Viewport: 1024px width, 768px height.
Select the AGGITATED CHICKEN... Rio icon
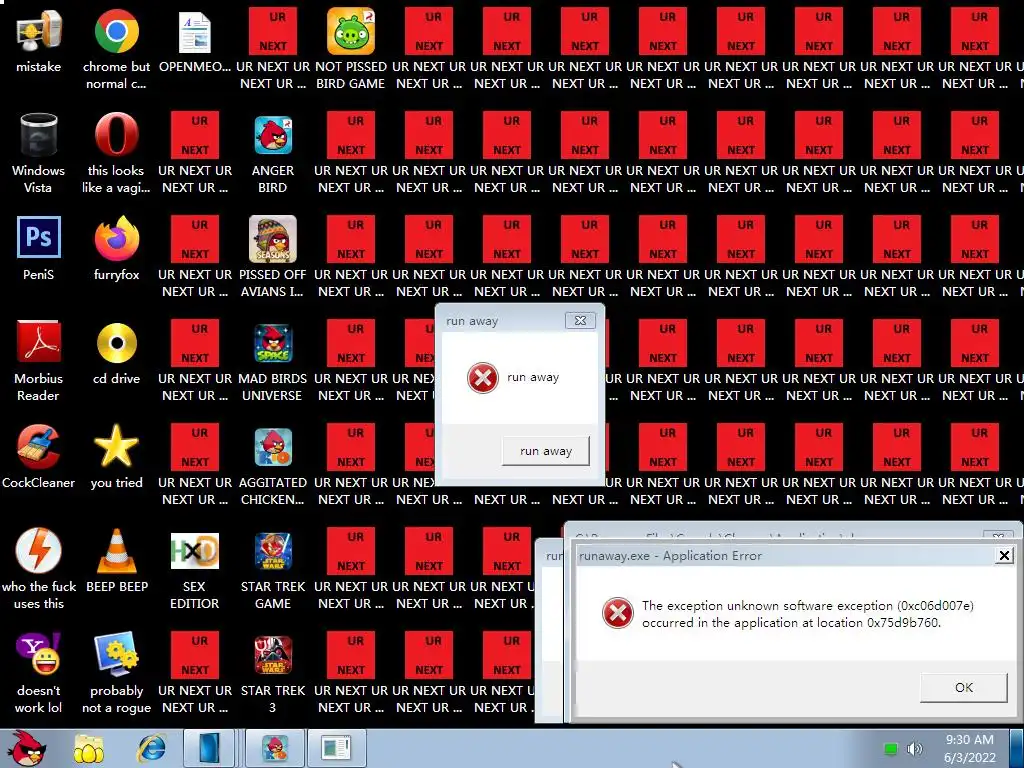[x=273, y=447]
